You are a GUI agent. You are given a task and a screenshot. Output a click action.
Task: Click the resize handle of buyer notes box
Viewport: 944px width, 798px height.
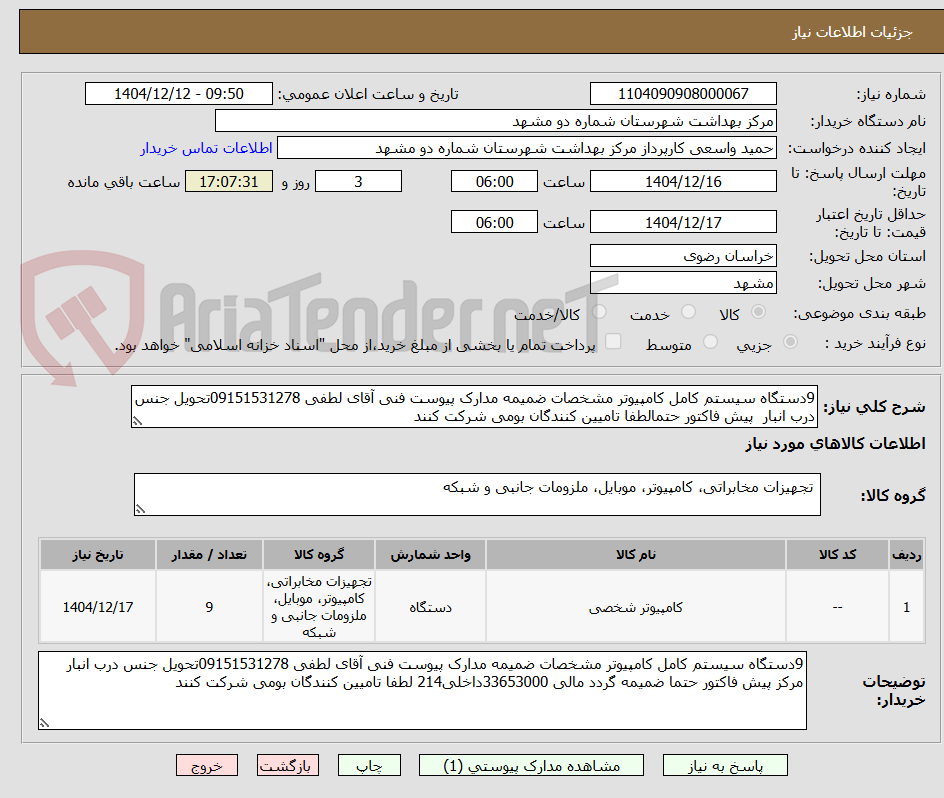[45, 723]
